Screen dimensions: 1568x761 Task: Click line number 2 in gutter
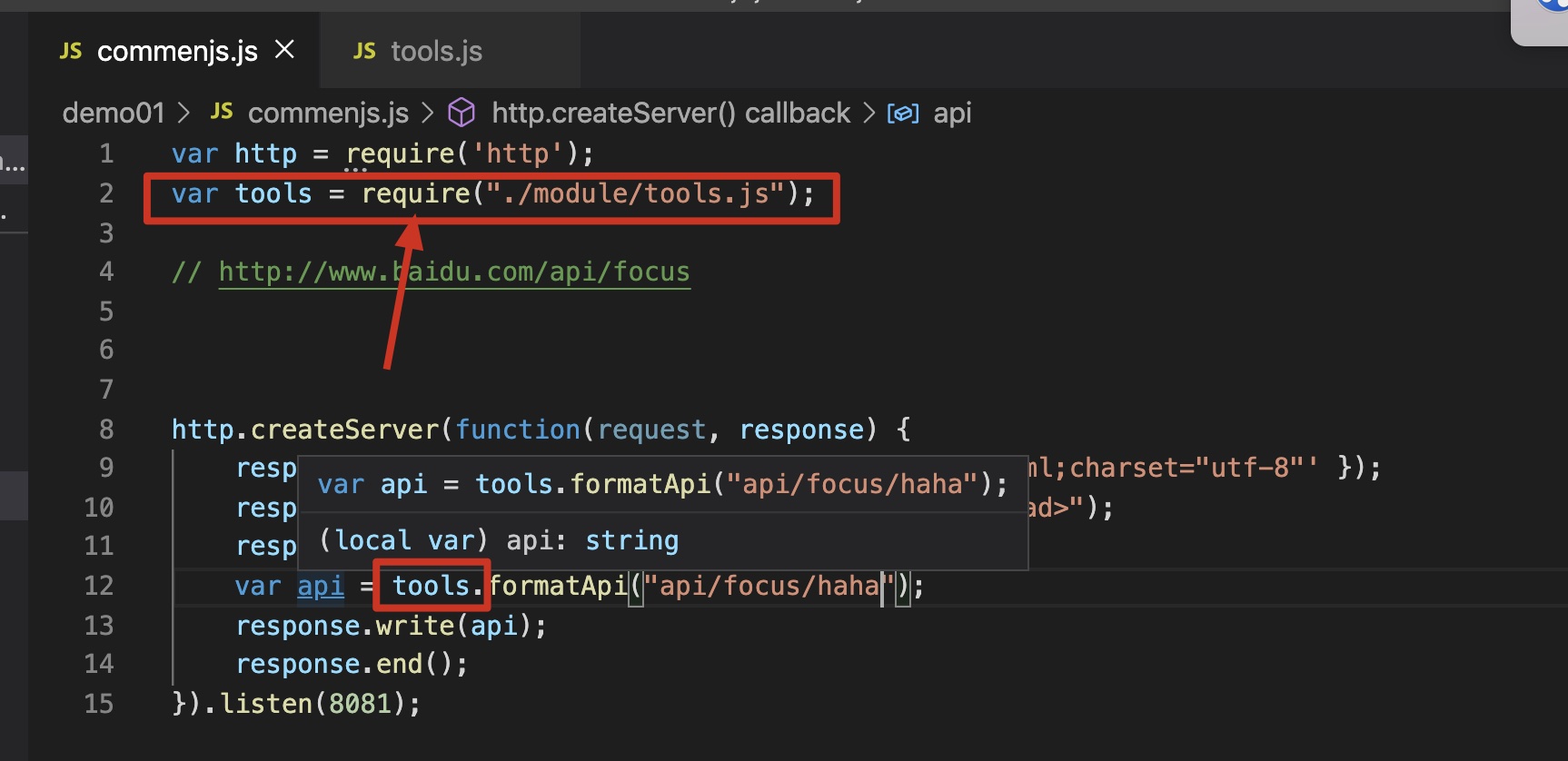pyautogui.click(x=107, y=193)
